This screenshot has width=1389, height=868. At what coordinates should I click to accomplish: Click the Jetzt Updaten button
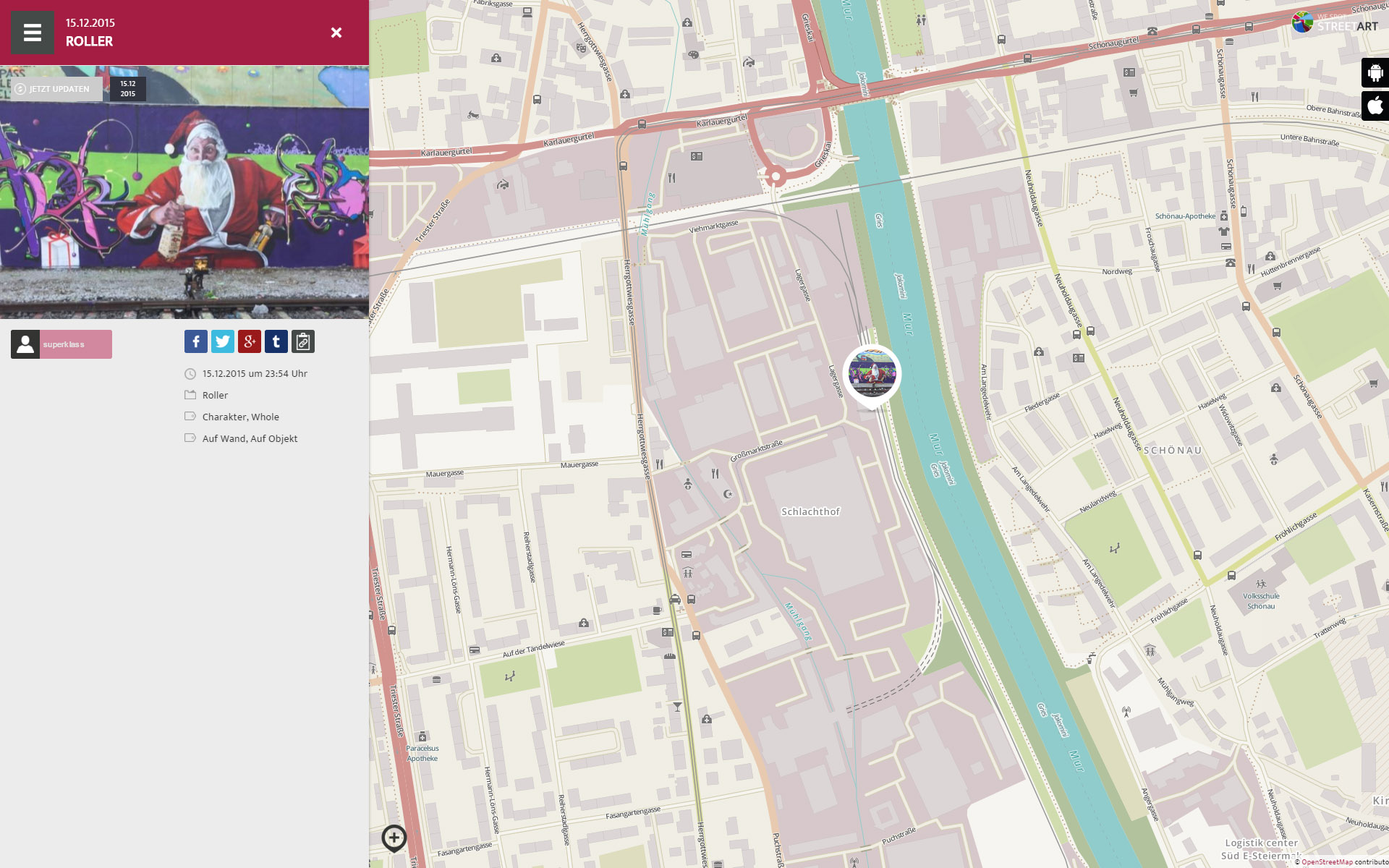point(52,89)
